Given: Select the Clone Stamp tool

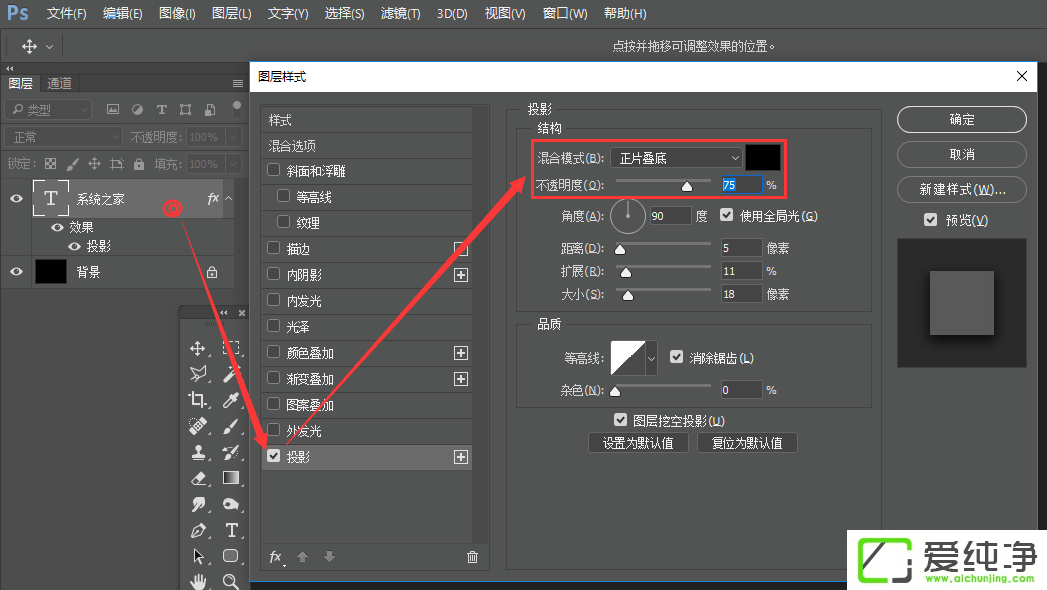Looking at the screenshot, I should (x=198, y=452).
